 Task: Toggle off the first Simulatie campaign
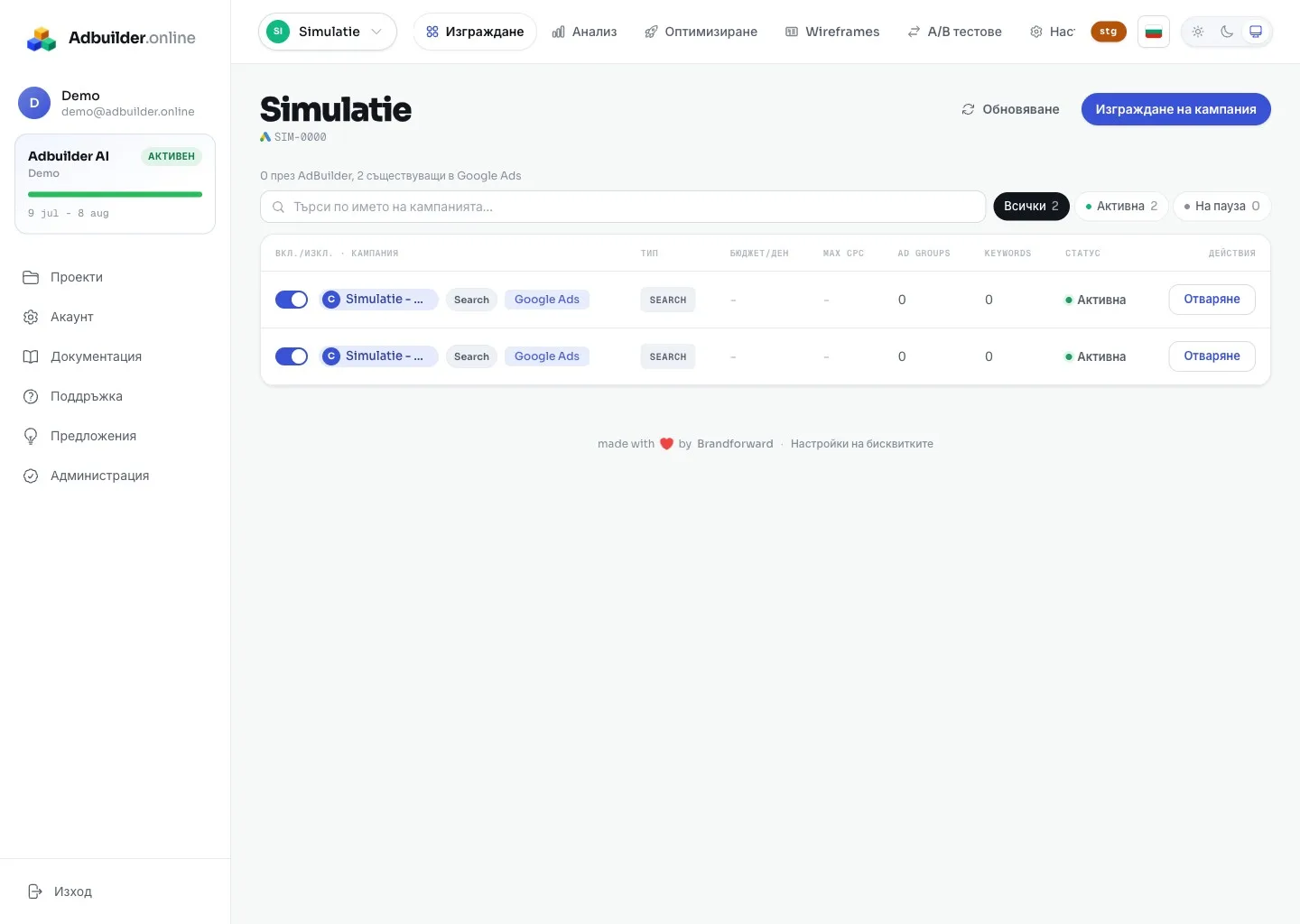(x=292, y=300)
